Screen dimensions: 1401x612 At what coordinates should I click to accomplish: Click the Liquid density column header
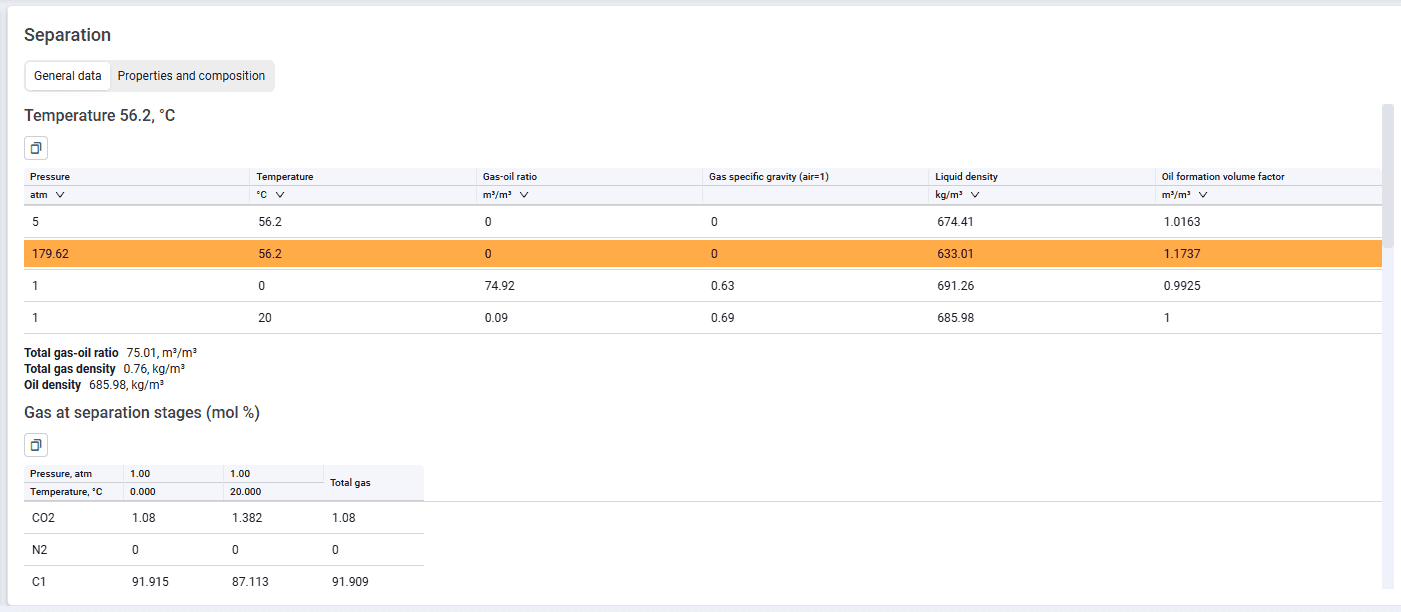coord(966,177)
